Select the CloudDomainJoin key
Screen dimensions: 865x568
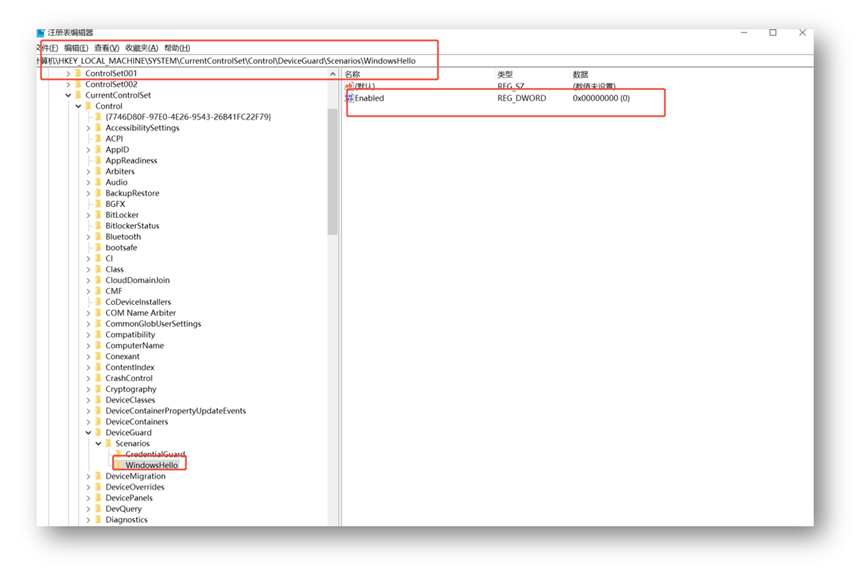[x=137, y=280]
